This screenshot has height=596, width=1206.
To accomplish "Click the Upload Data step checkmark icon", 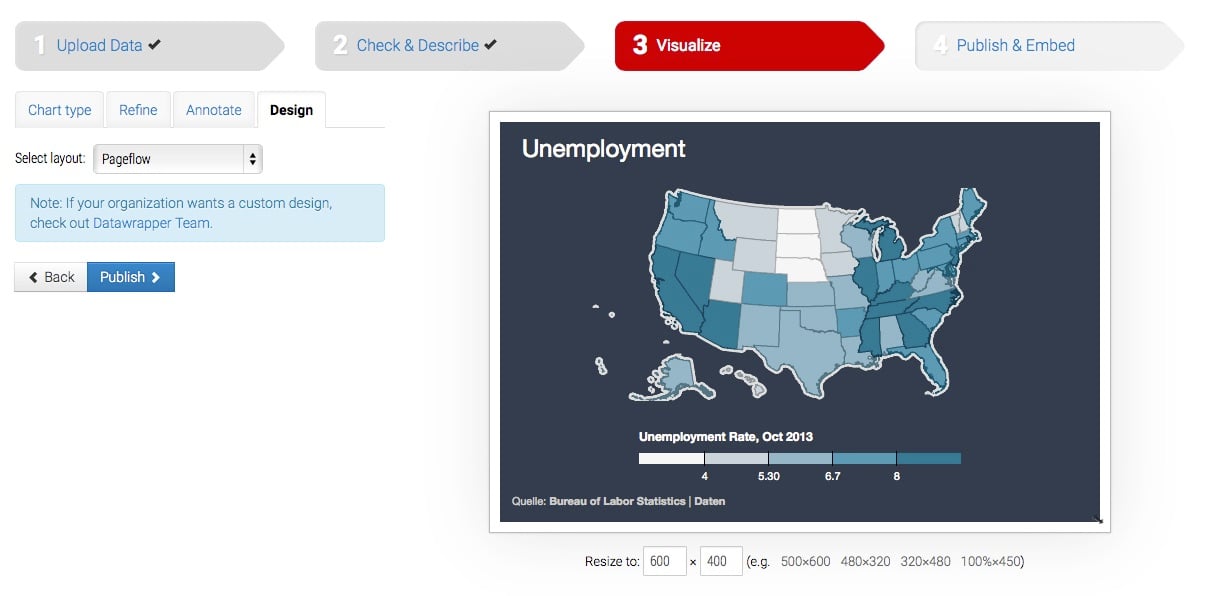I will (x=154, y=45).
